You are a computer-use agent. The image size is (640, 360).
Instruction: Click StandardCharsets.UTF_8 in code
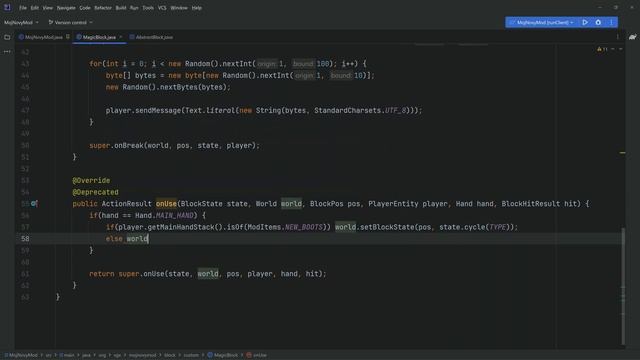point(360,111)
